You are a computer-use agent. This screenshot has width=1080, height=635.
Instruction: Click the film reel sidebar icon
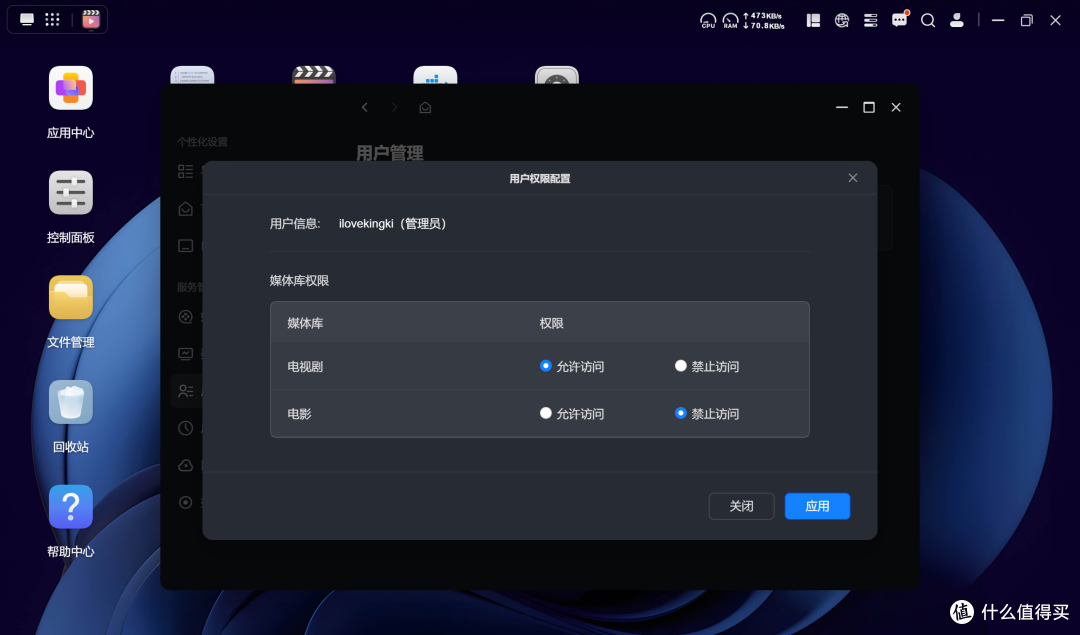(x=186, y=317)
